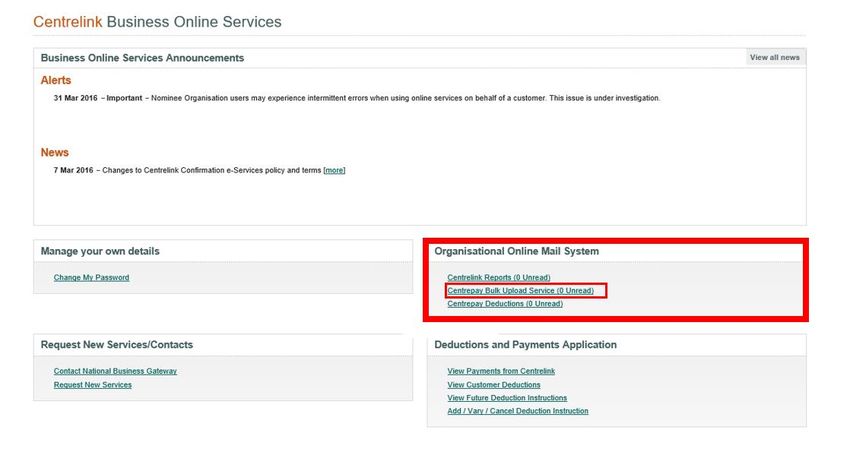
Task: Open Add / Vary / Cancel Deduction Instruction
Action: click(518, 411)
